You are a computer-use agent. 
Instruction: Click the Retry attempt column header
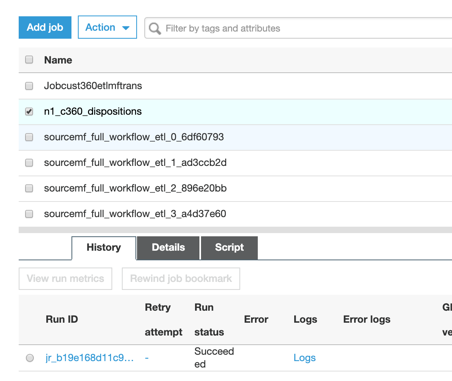click(163, 319)
